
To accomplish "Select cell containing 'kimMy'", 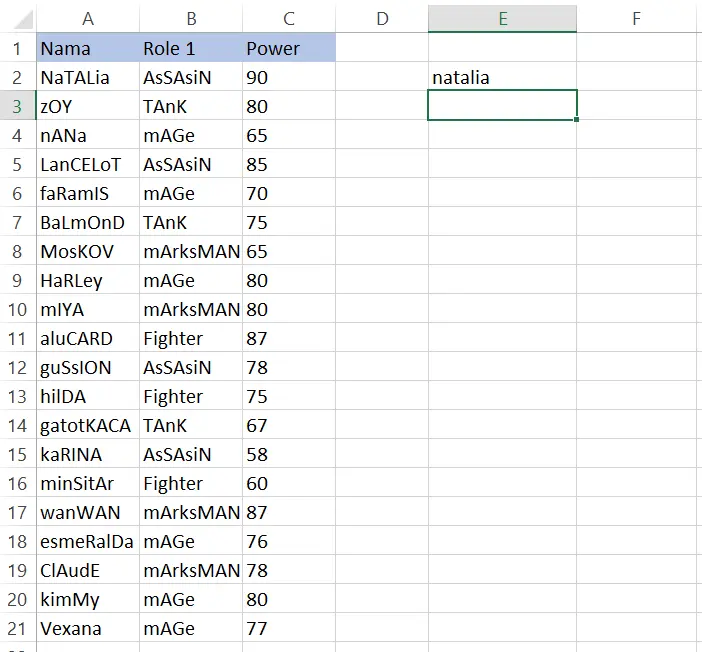I will 88,599.
